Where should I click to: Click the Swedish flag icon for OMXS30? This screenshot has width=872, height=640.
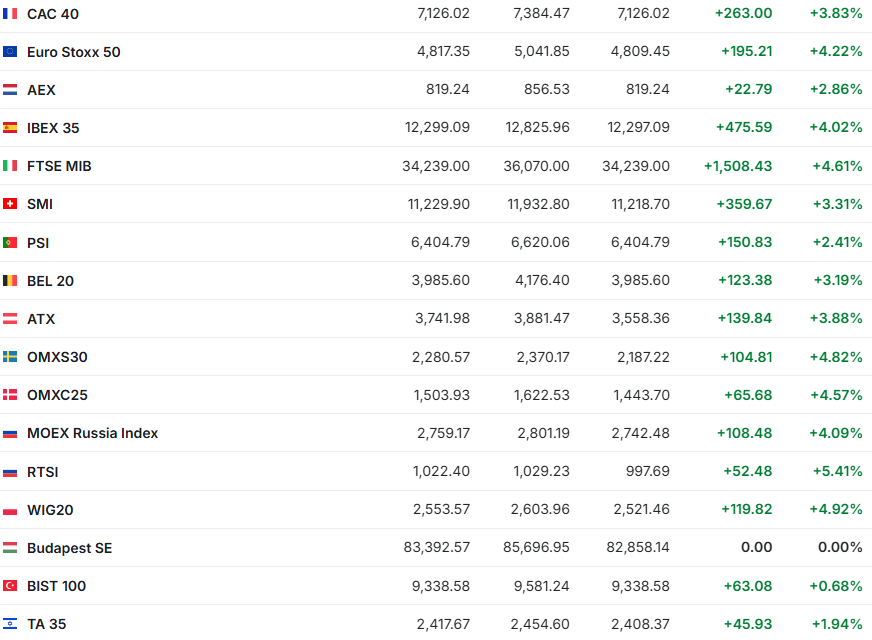(x=10, y=357)
